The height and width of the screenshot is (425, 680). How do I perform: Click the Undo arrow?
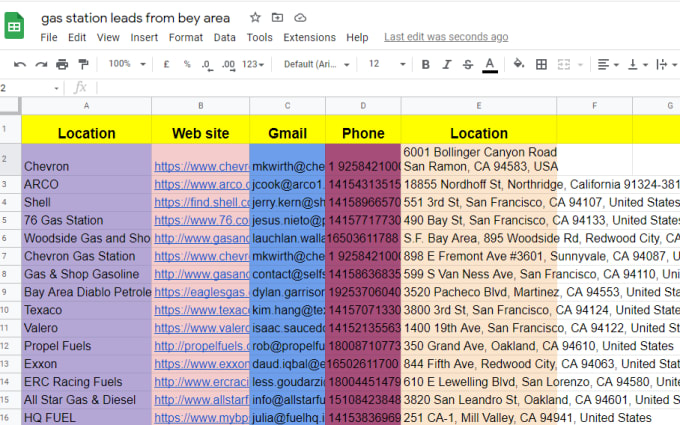pyautogui.click(x=20, y=65)
